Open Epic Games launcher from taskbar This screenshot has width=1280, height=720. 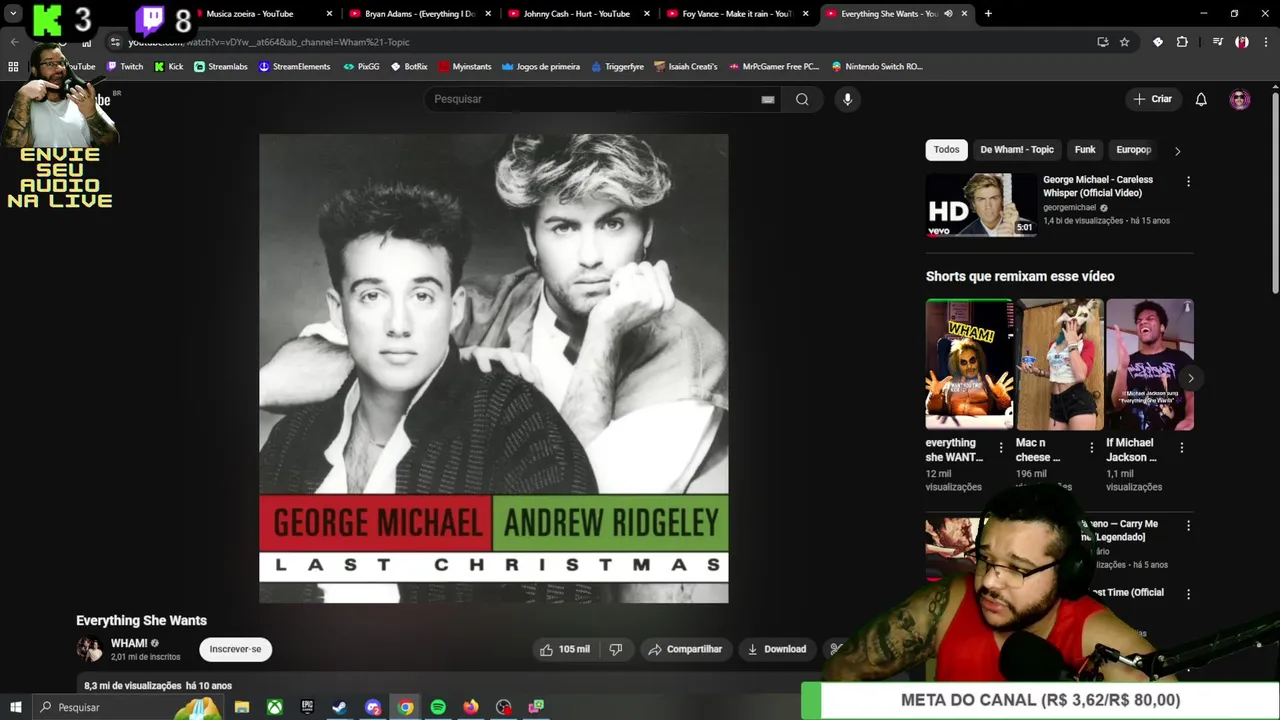coord(307,707)
